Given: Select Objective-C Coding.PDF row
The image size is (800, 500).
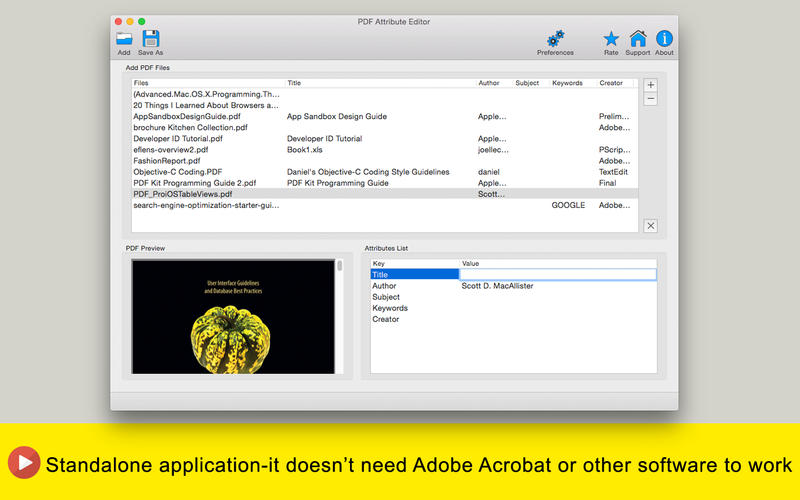Looking at the screenshot, I should coord(385,172).
